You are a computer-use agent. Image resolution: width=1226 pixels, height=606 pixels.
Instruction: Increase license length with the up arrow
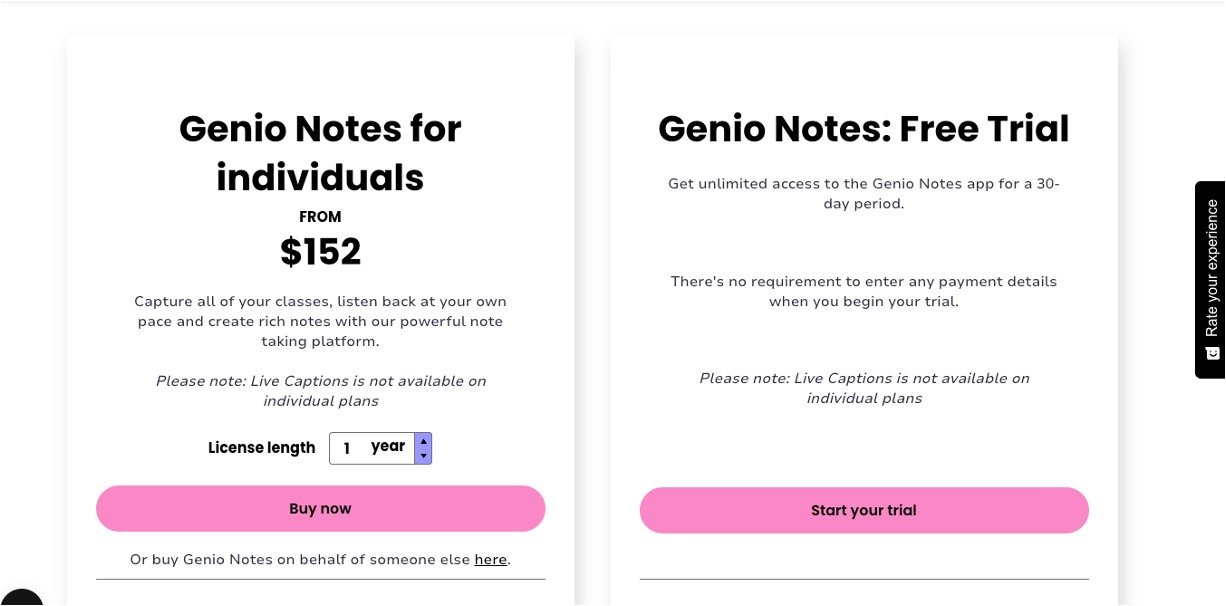[423, 440]
